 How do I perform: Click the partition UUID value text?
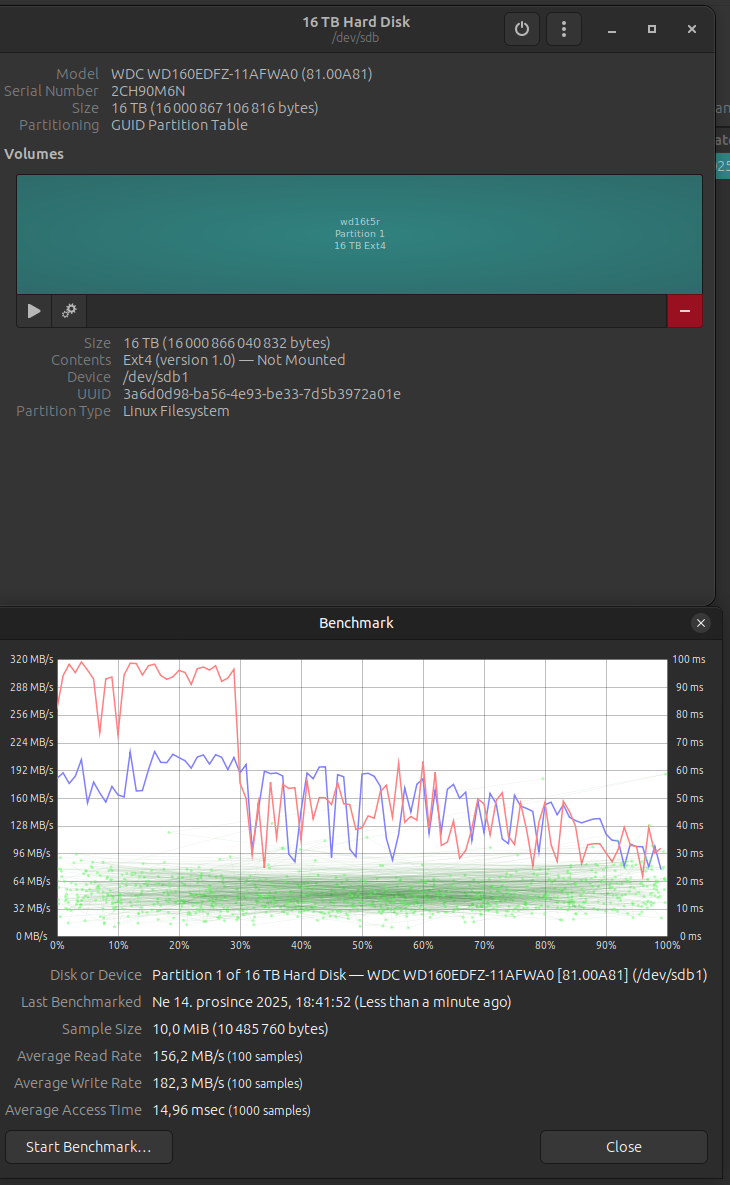pyautogui.click(x=261, y=394)
